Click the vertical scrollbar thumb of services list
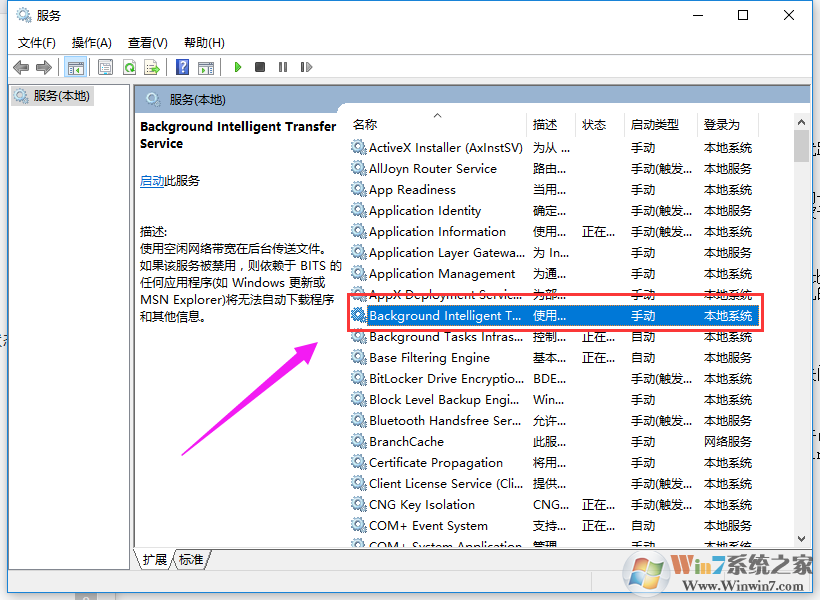Image resolution: width=820 pixels, height=600 pixels. click(x=801, y=146)
